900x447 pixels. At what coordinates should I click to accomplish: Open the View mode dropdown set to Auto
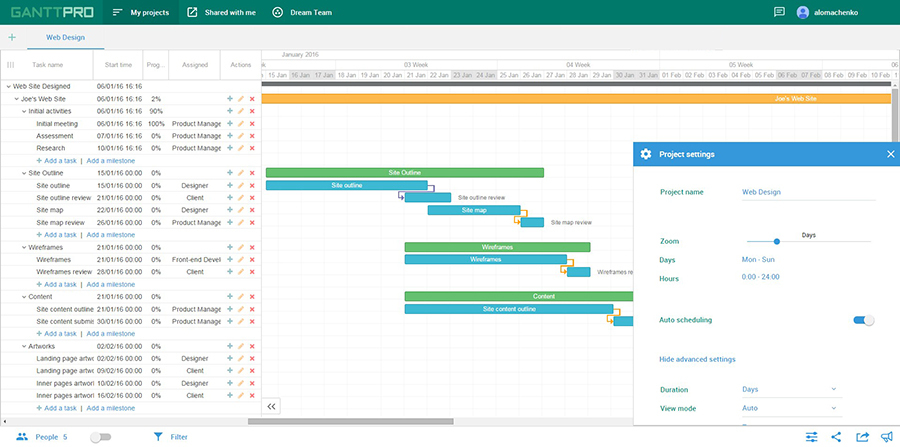(792, 409)
